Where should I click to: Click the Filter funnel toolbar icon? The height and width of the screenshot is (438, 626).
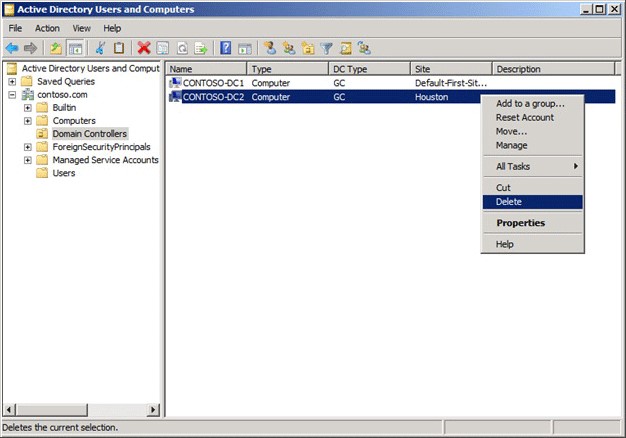(x=327, y=47)
